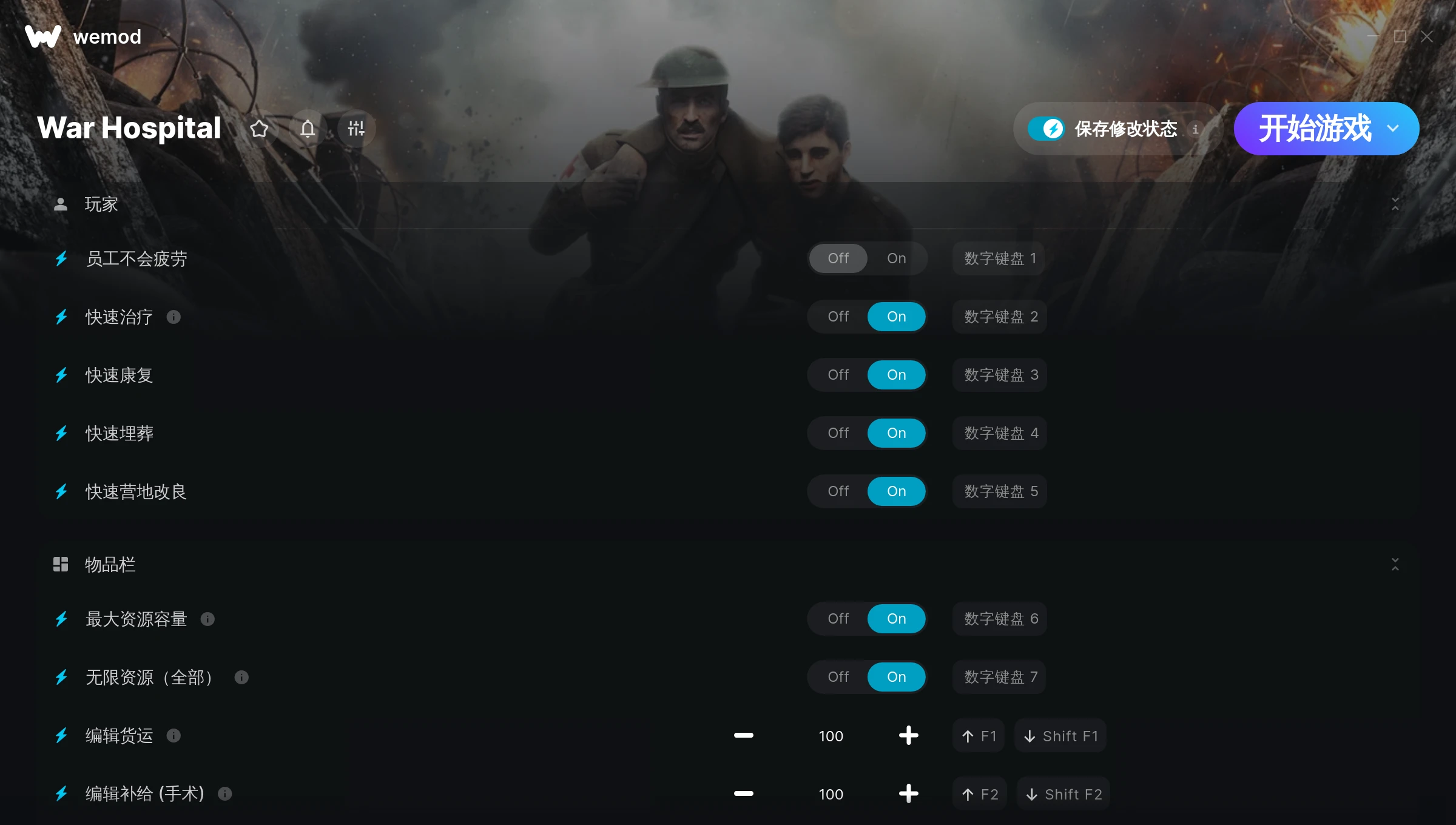Toggle the 保存修改状态 switch
The width and height of the screenshot is (1456, 825).
[1046, 129]
